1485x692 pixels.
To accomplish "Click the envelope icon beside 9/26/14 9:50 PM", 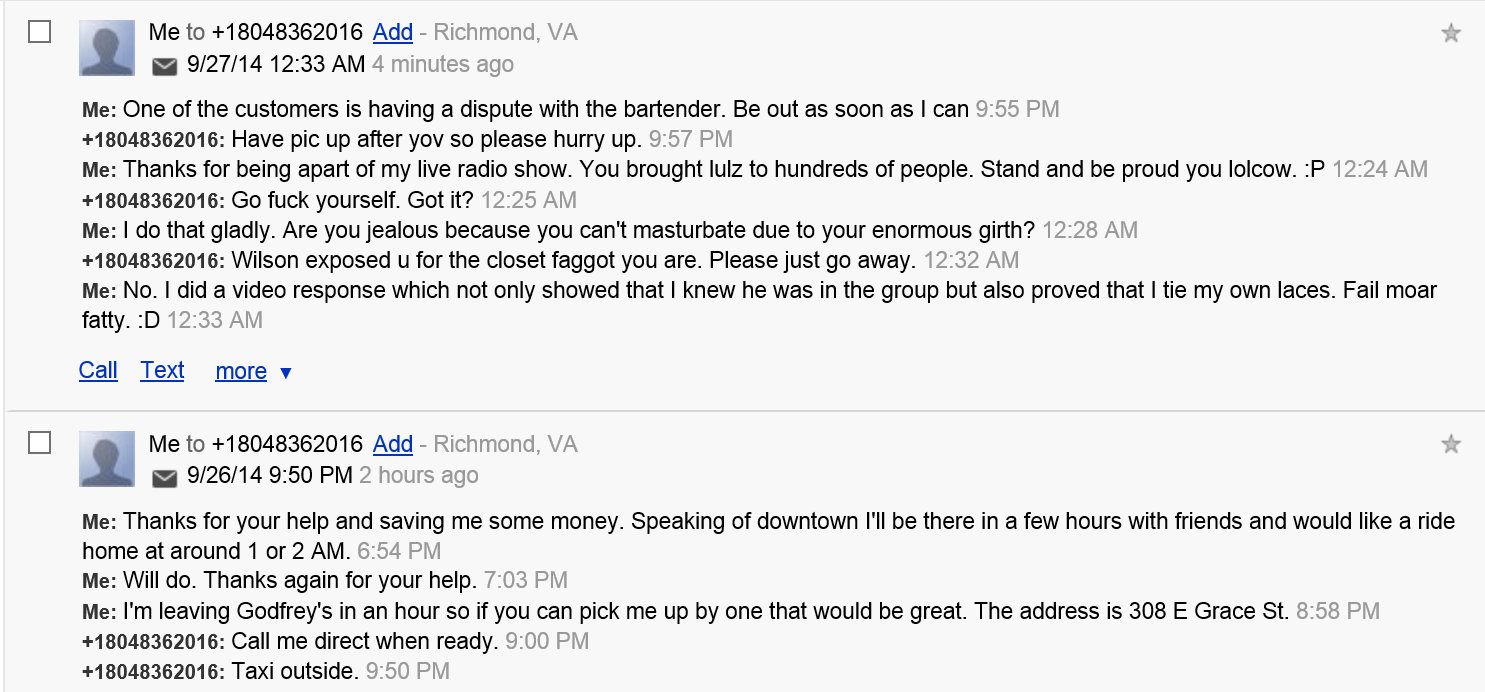I will (x=164, y=478).
